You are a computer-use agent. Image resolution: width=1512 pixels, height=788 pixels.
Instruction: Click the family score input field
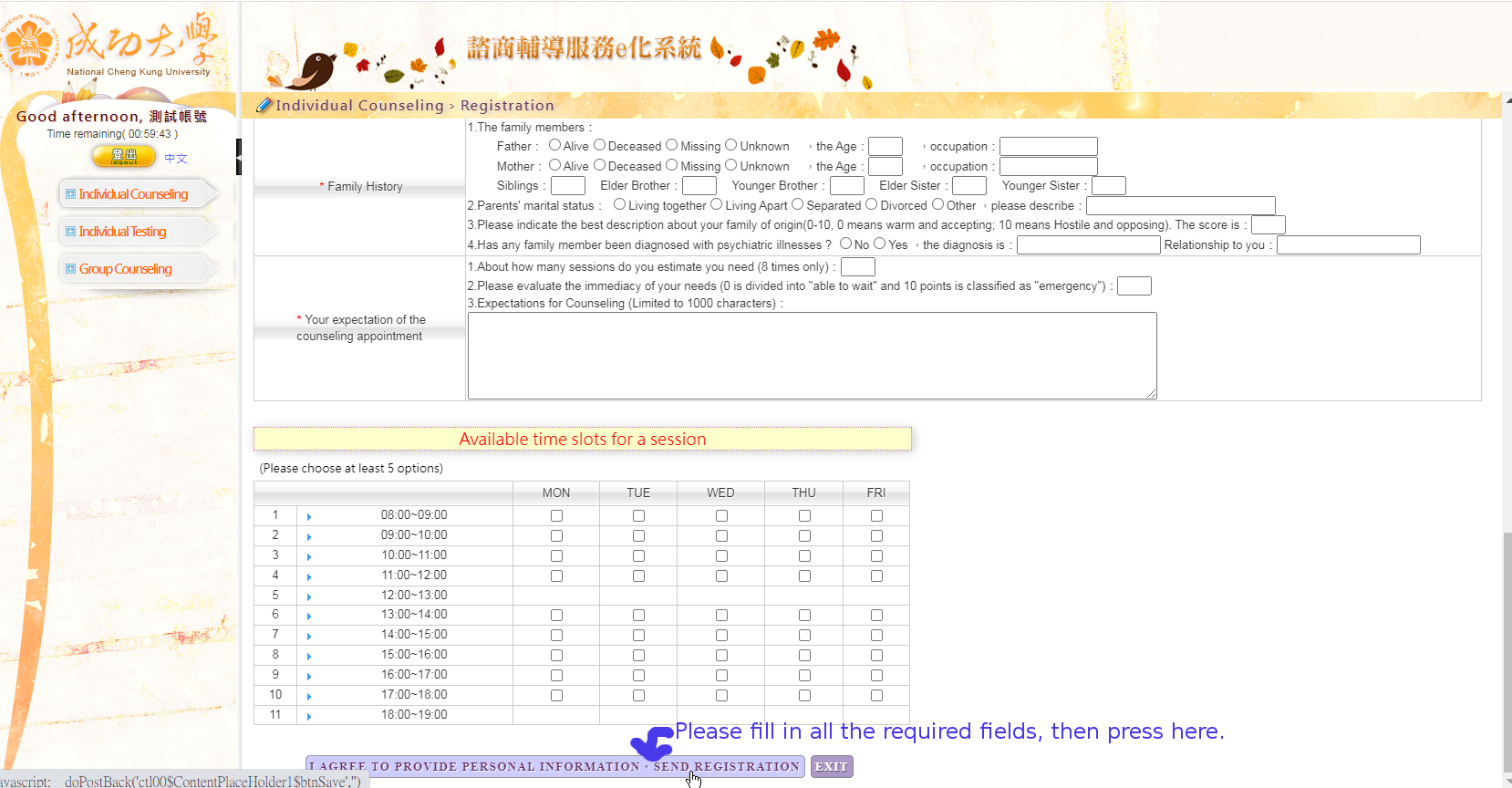coord(1269,225)
